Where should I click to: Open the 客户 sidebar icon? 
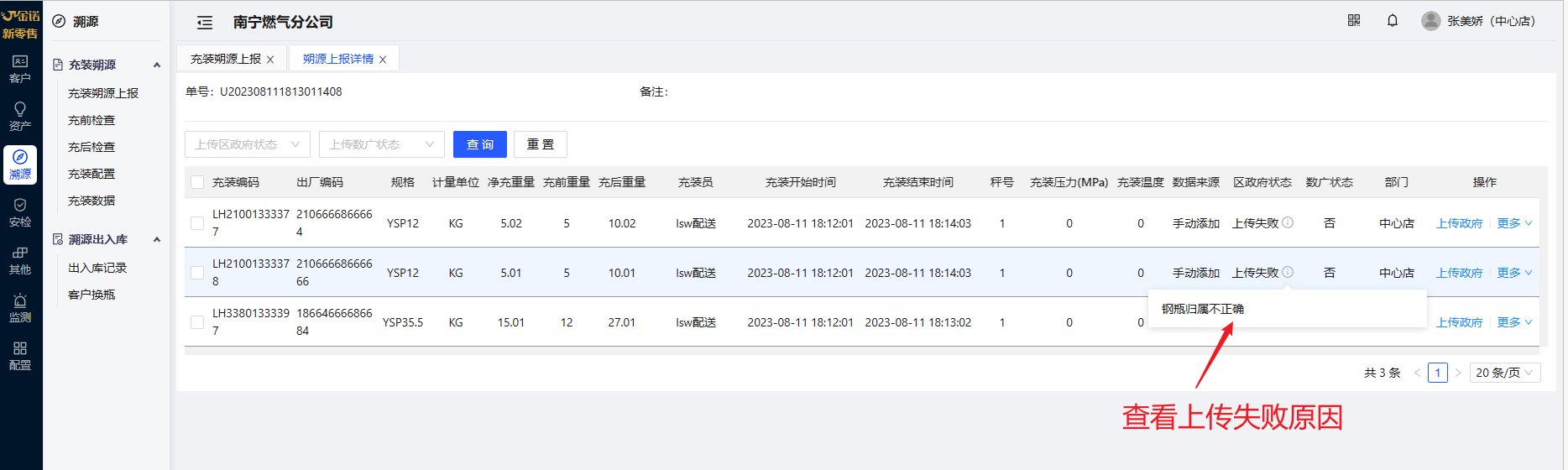[x=20, y=68]
